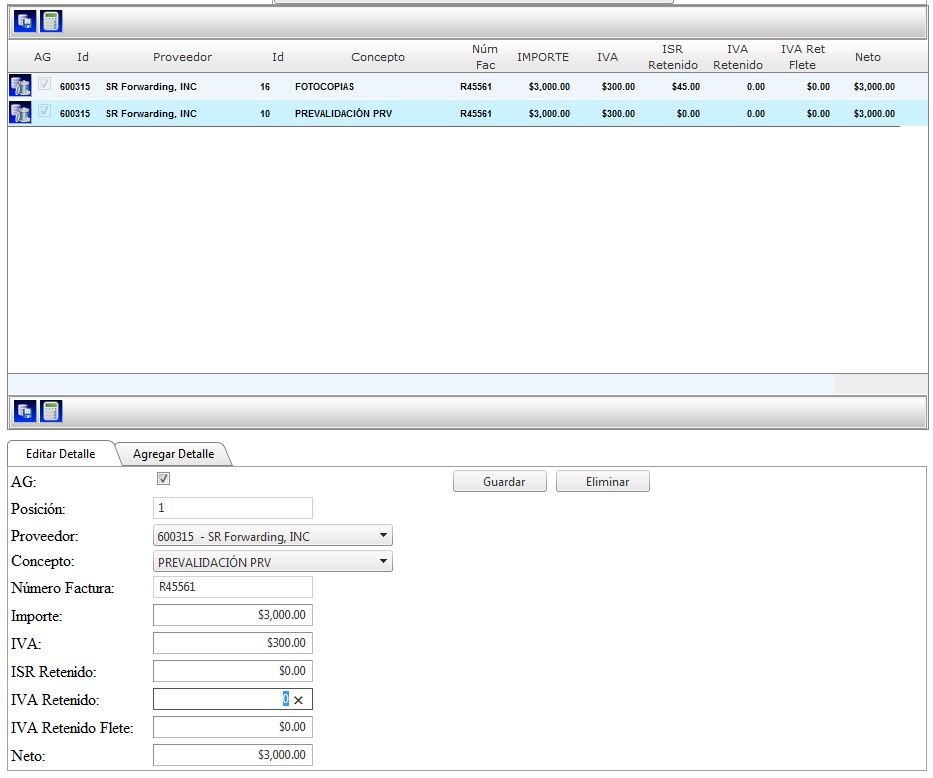Clear the IVA Retenido field with the X icon
Image resolution: width=933 pixels, height=778 pixels.
click(x=299, y=700)
